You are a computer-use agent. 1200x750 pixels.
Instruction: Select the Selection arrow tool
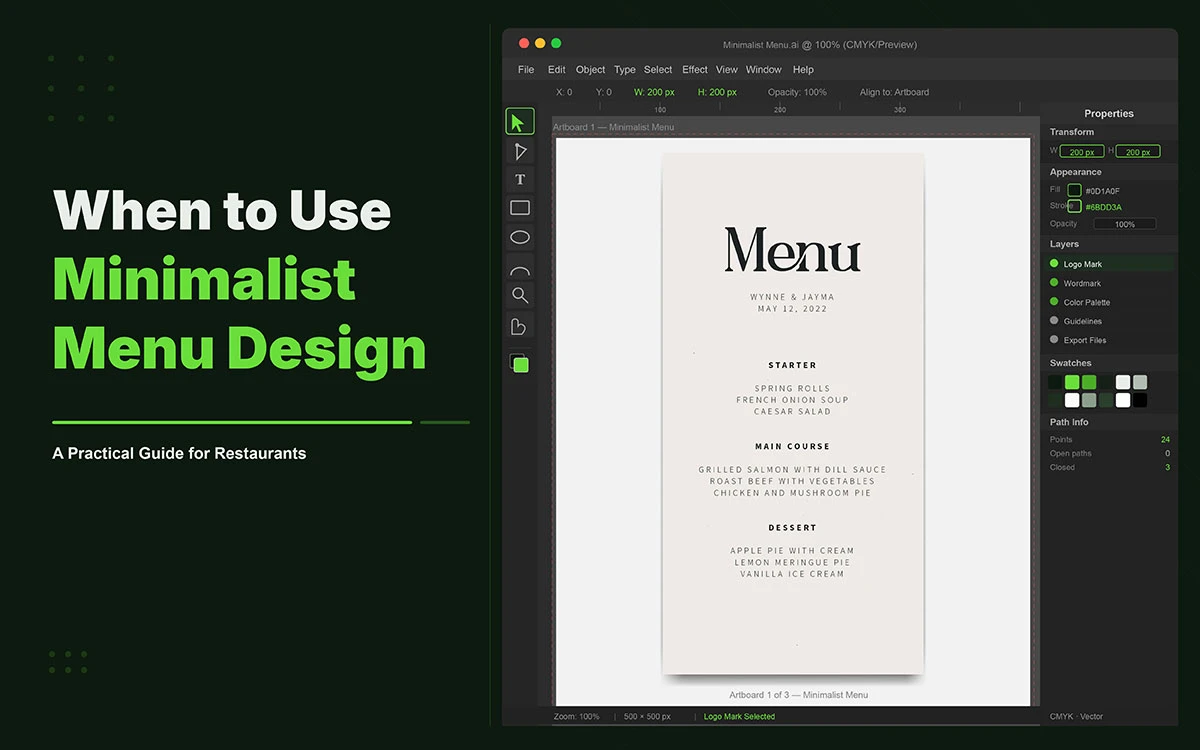(519, 122)
